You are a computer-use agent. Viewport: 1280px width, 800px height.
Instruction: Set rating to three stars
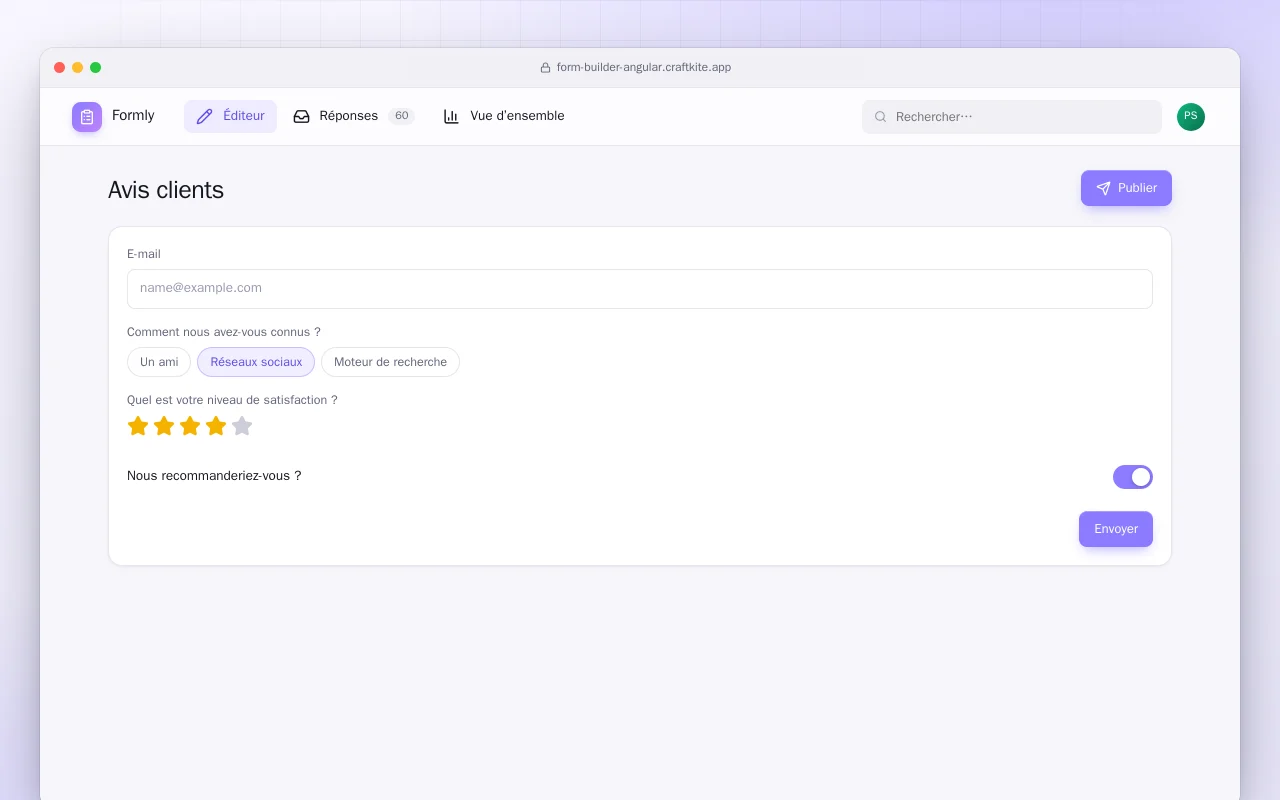pyautogui.click(x=190, y=426)
